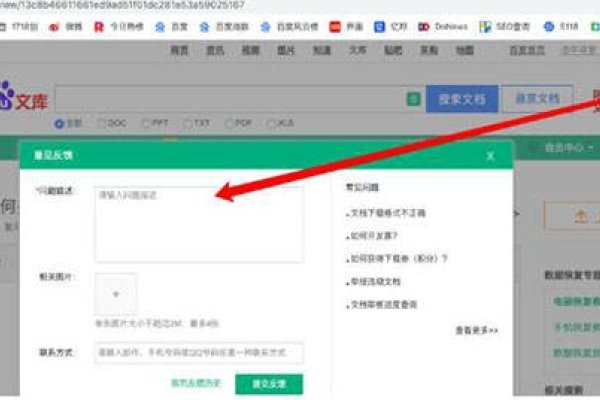Open FAQ 如何开发票?
Image resolution: width=600 pixels, height=400 pixels.
[372, 236]
